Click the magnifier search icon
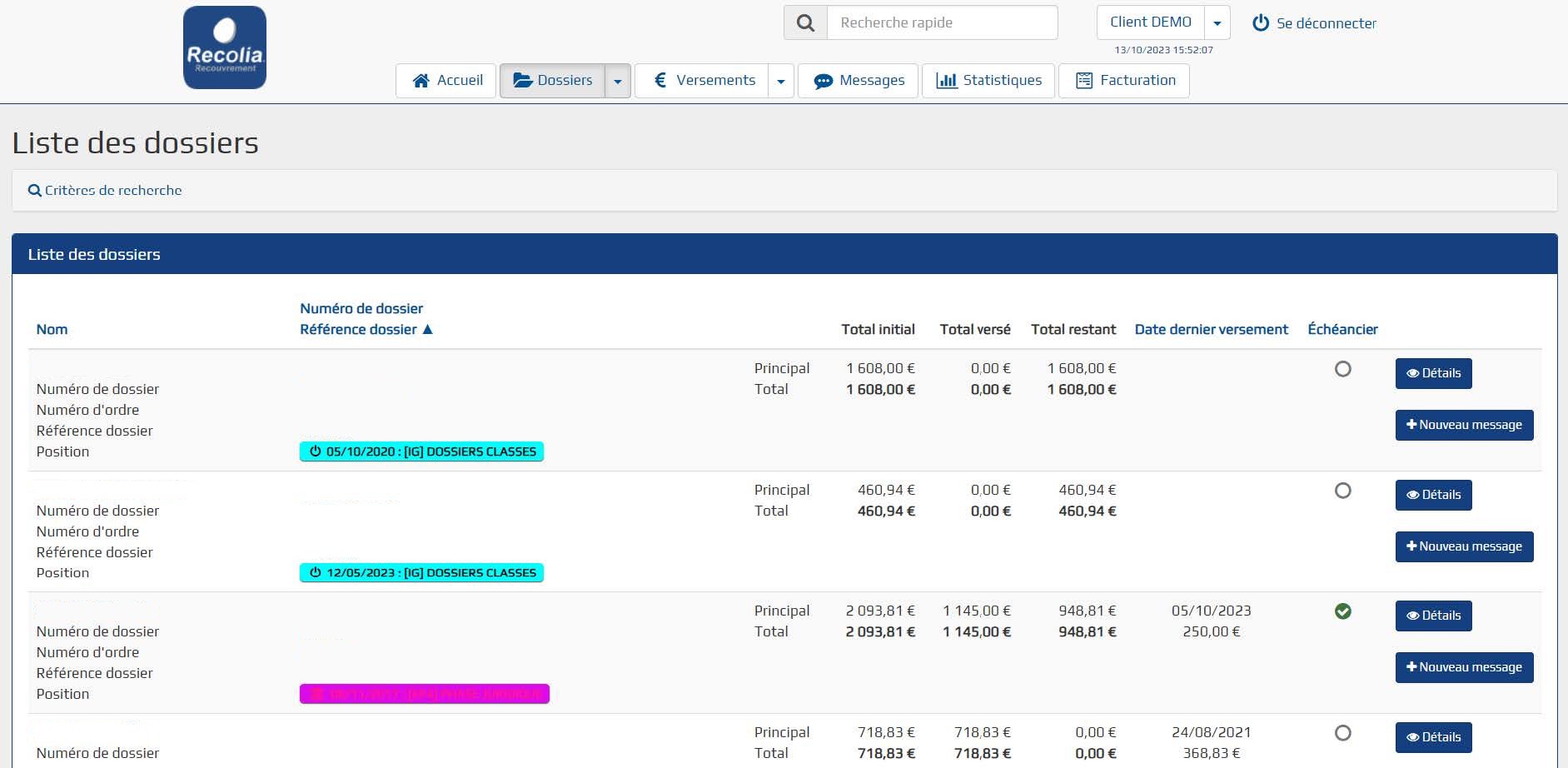This screenshot has width=1568, height=768. pos(805,22)
